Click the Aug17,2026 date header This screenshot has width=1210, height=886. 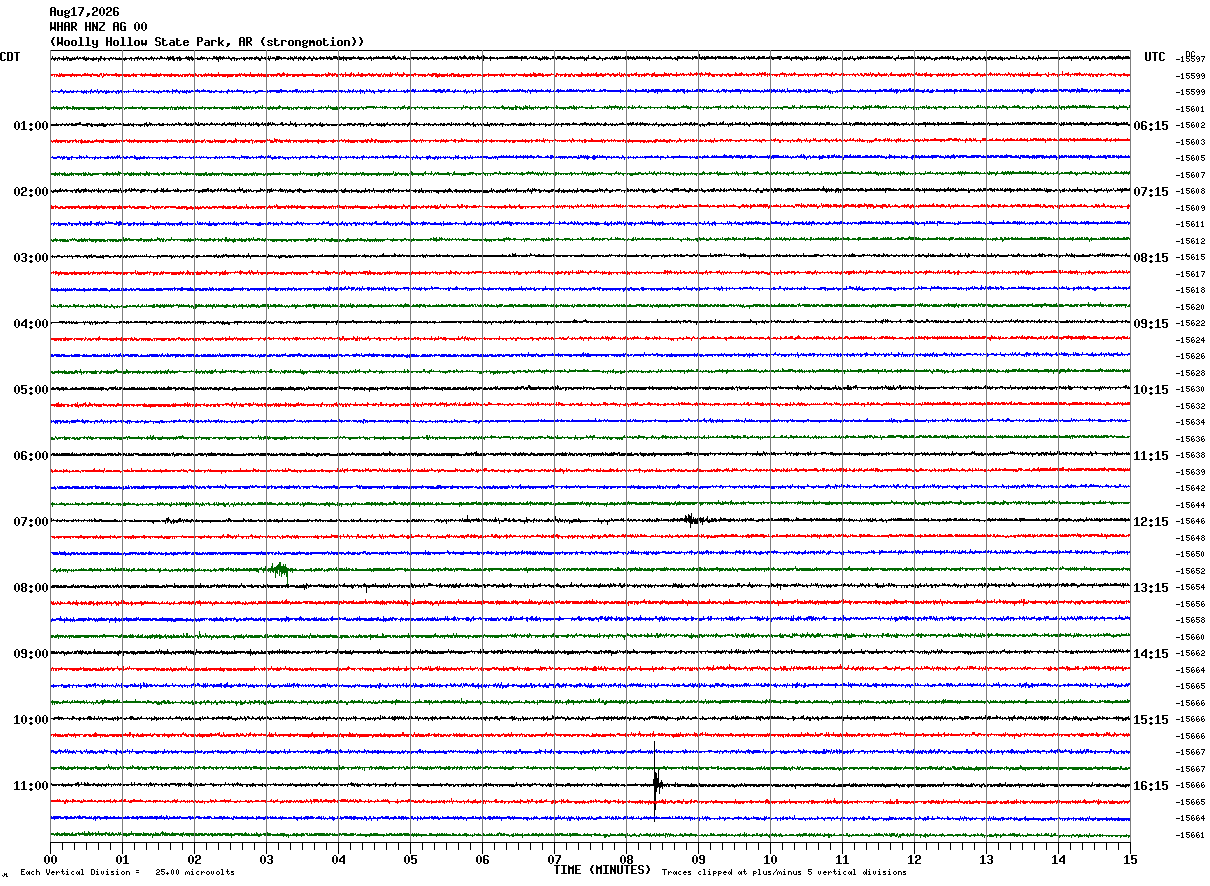coord(84,12)
